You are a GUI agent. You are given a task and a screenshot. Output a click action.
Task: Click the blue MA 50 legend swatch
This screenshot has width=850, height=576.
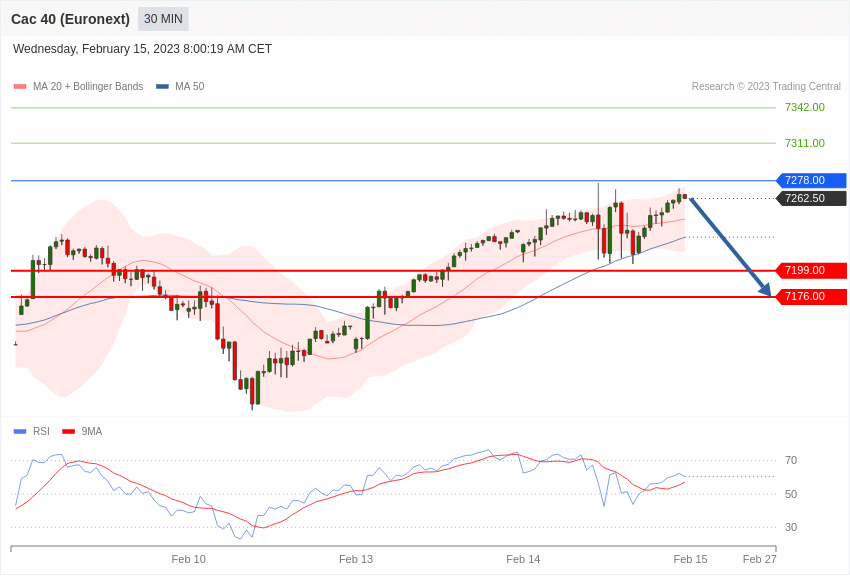[163, 87]
